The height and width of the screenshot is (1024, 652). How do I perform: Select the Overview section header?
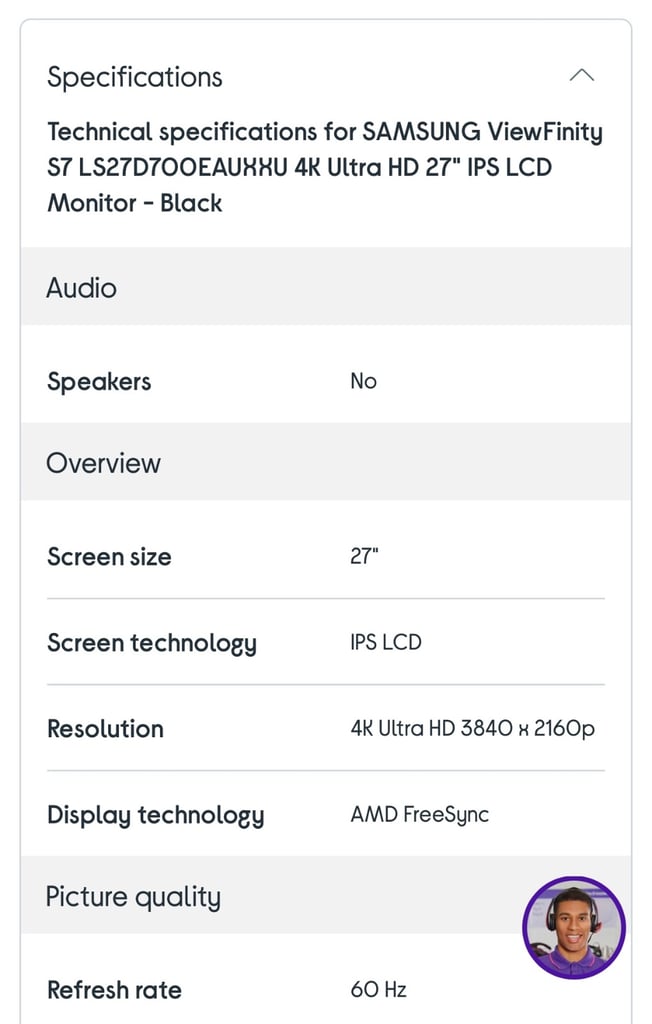104,463
